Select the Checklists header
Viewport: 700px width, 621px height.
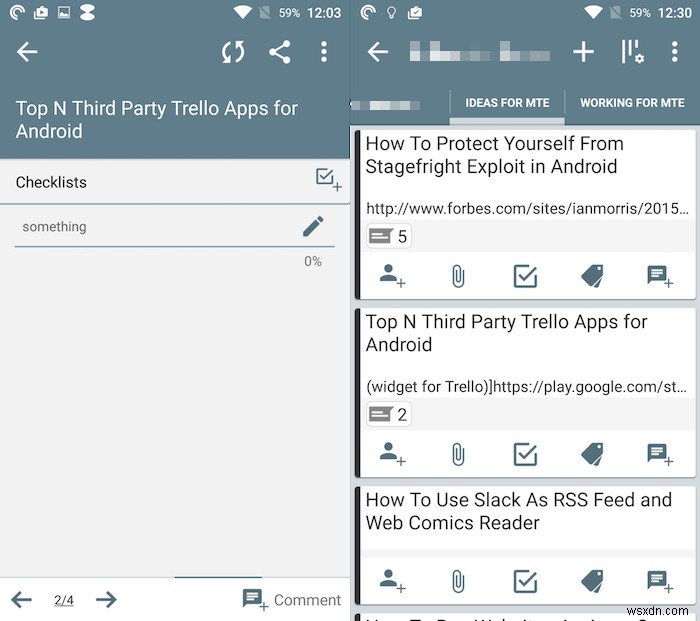coord(51,182)
